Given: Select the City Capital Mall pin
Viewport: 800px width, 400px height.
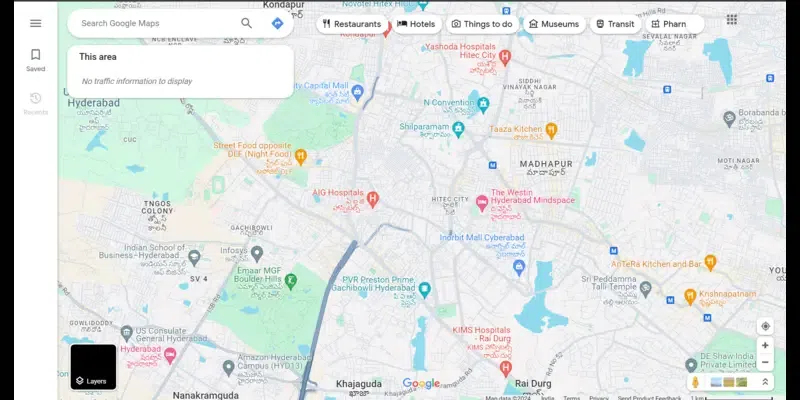Looking at the screenshot, I should [x=358, y=92].
